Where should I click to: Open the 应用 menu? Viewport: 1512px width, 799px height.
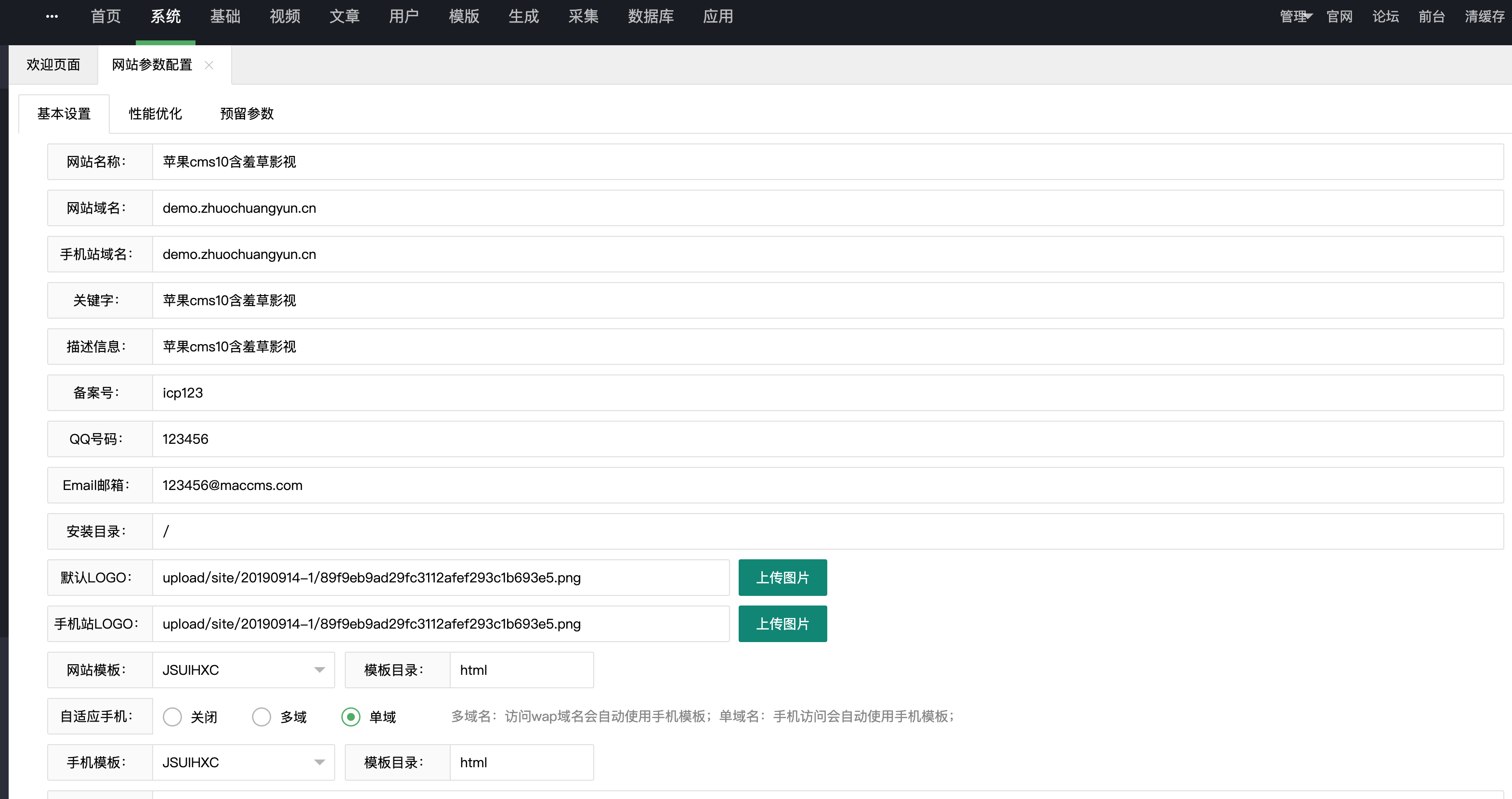tap(718, 16)
